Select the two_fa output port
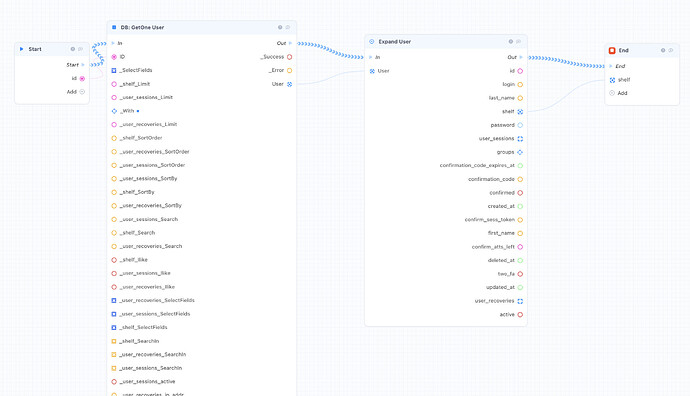 point(520,274)
